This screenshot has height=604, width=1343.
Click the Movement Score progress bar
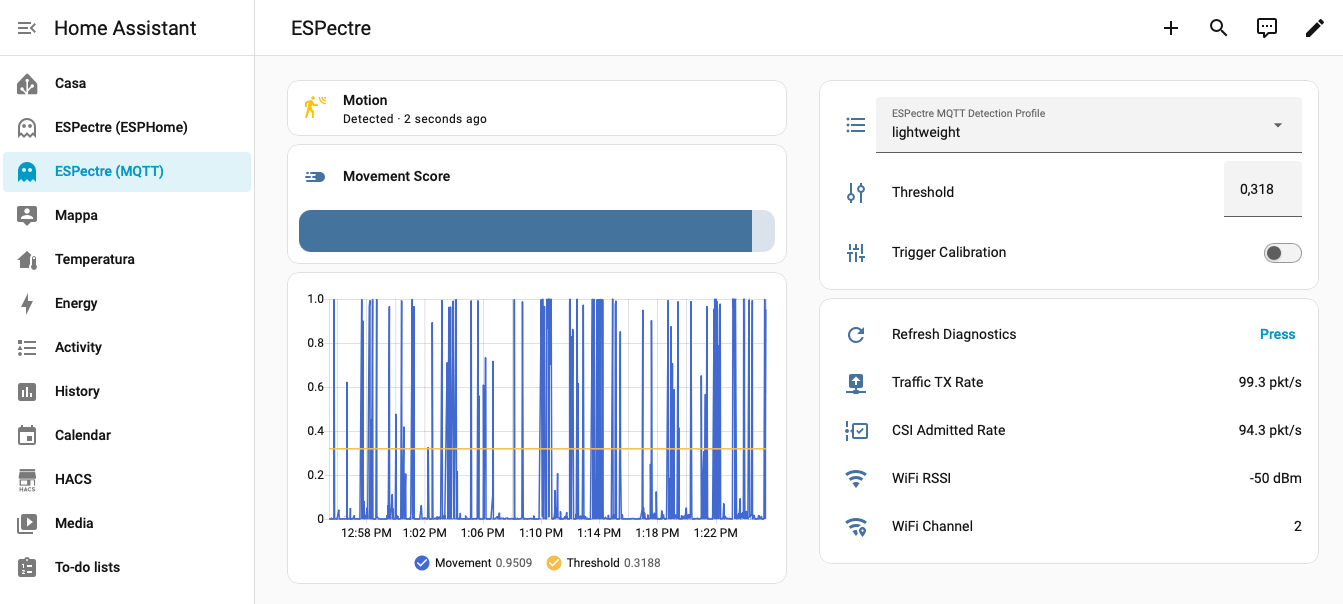537,231
